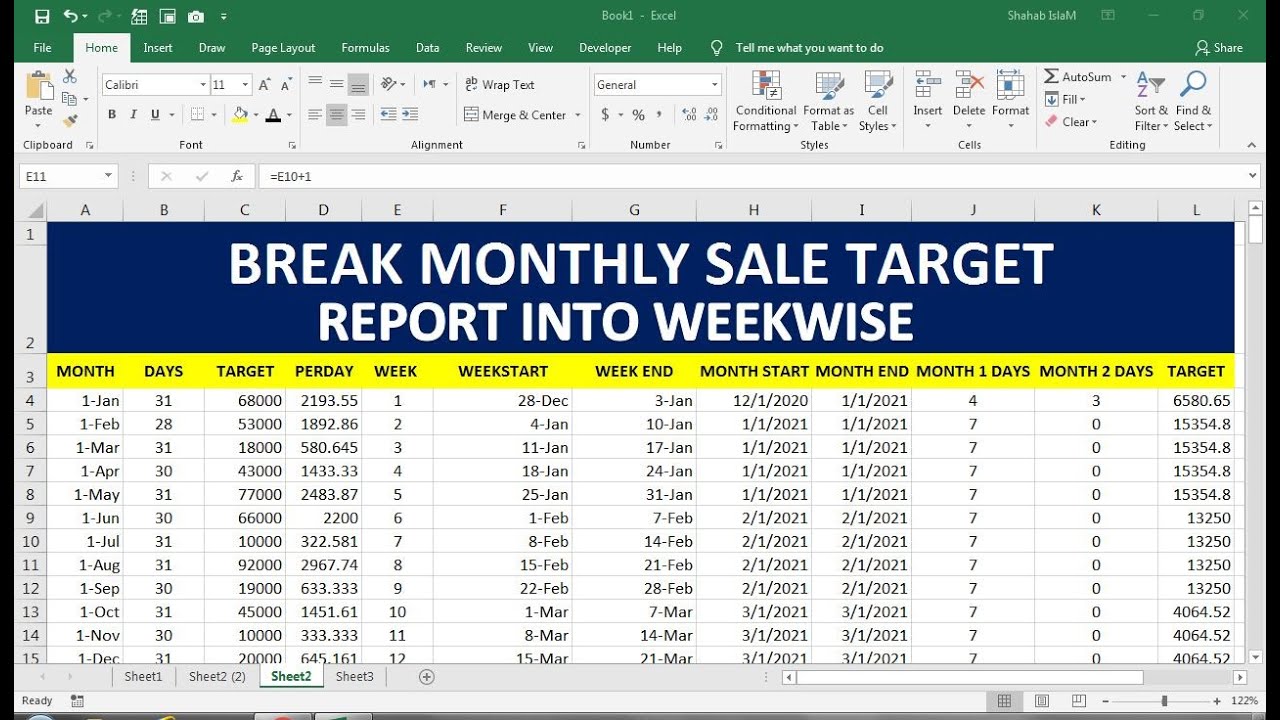Expand the font name Calibri dropdown
This screenshot has width=1280, height=720.
pyautogui.click(x=203, y=85)
